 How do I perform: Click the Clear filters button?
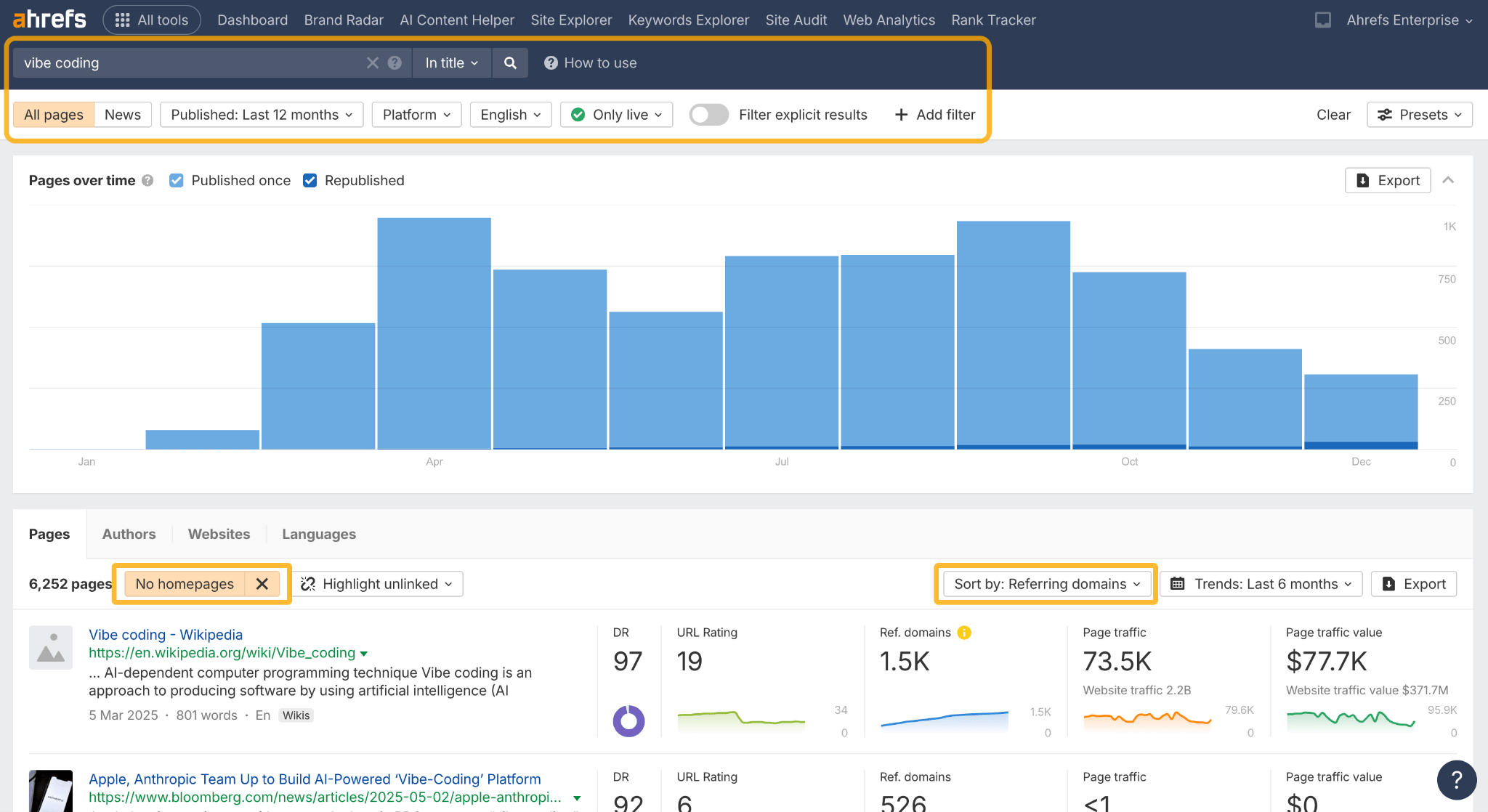coord(1333,114)
